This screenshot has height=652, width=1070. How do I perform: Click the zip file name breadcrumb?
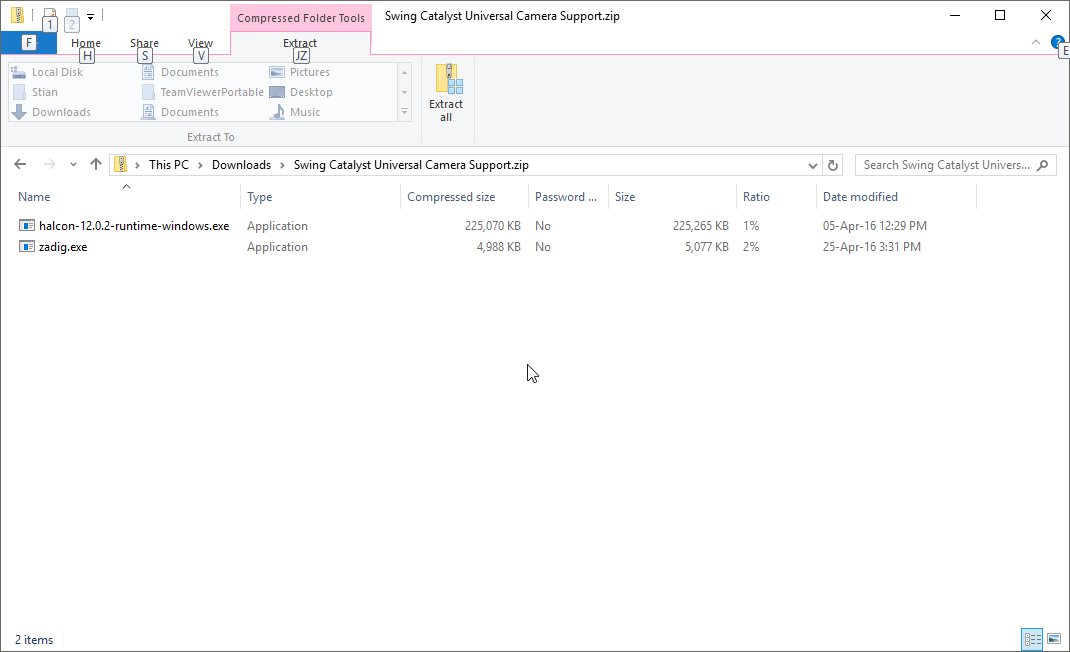[x=411, y=165]
